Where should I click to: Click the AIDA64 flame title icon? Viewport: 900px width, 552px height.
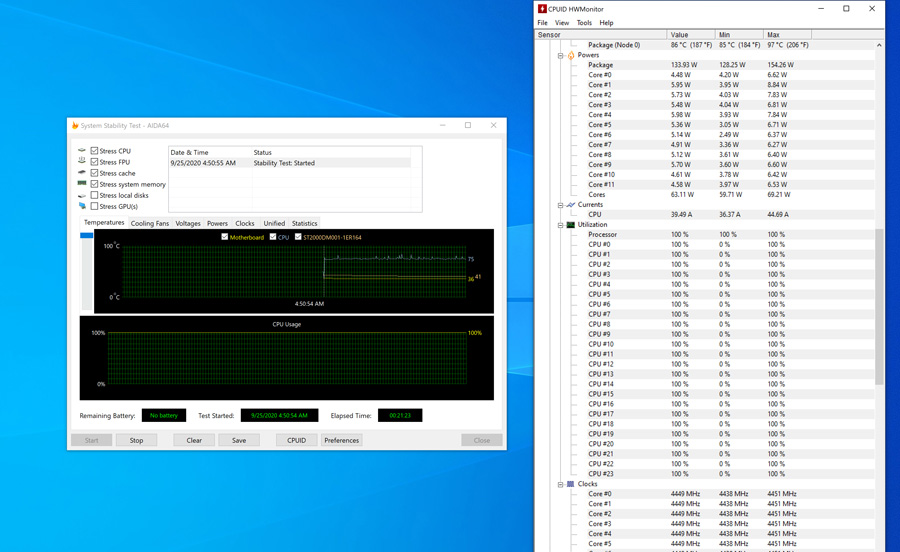[75, 125]
